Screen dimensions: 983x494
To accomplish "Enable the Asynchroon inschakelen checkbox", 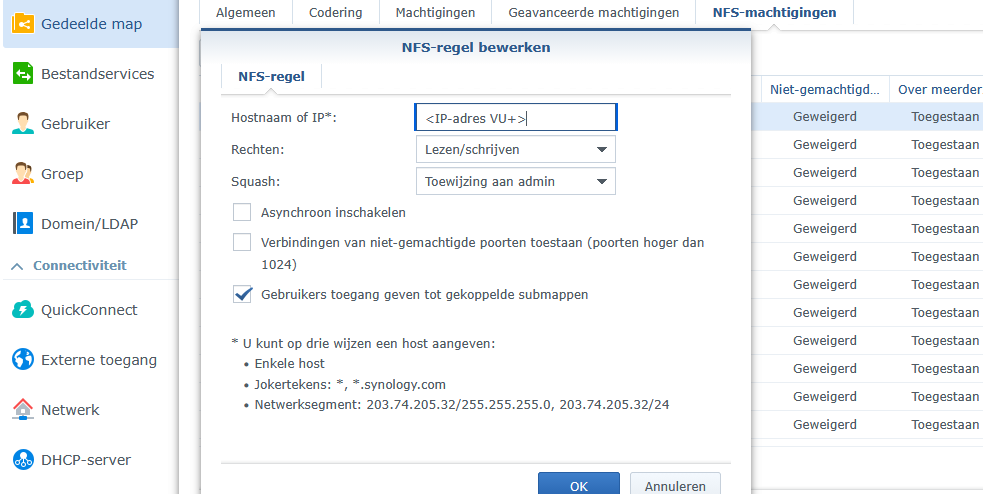I will 242,213.
